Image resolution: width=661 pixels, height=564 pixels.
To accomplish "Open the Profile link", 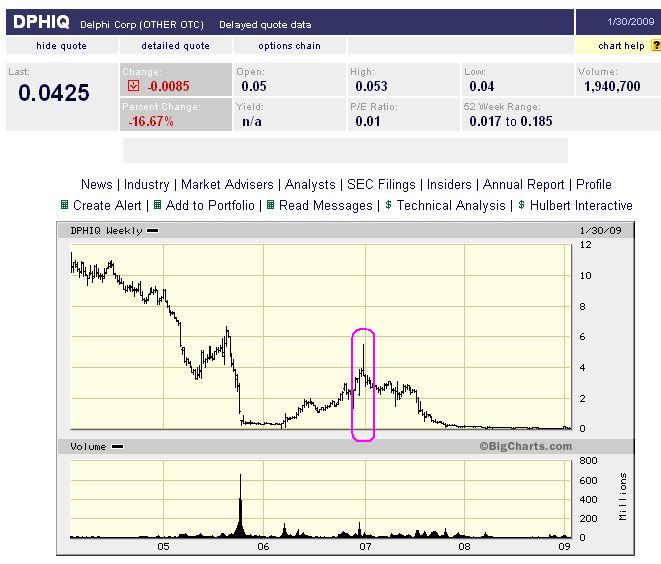I will tap(594, 184).
